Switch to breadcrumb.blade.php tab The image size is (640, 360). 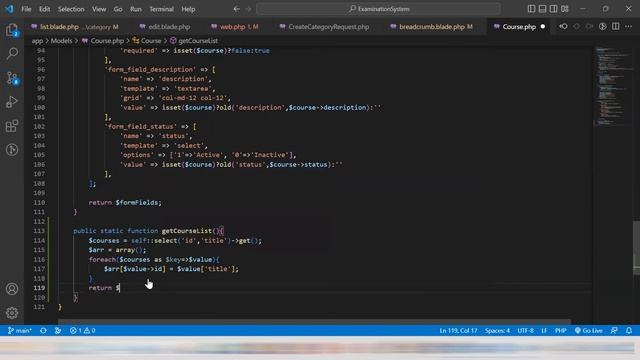tap(431, 27)
